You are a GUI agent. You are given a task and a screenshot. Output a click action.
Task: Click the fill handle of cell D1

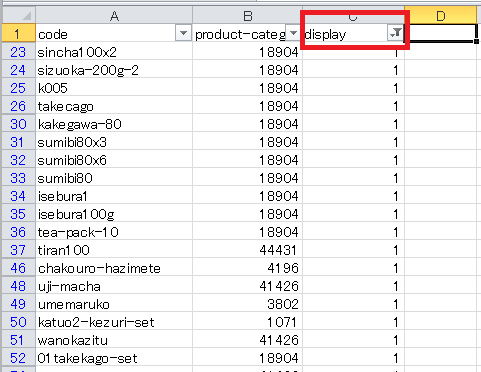[477, 41]
